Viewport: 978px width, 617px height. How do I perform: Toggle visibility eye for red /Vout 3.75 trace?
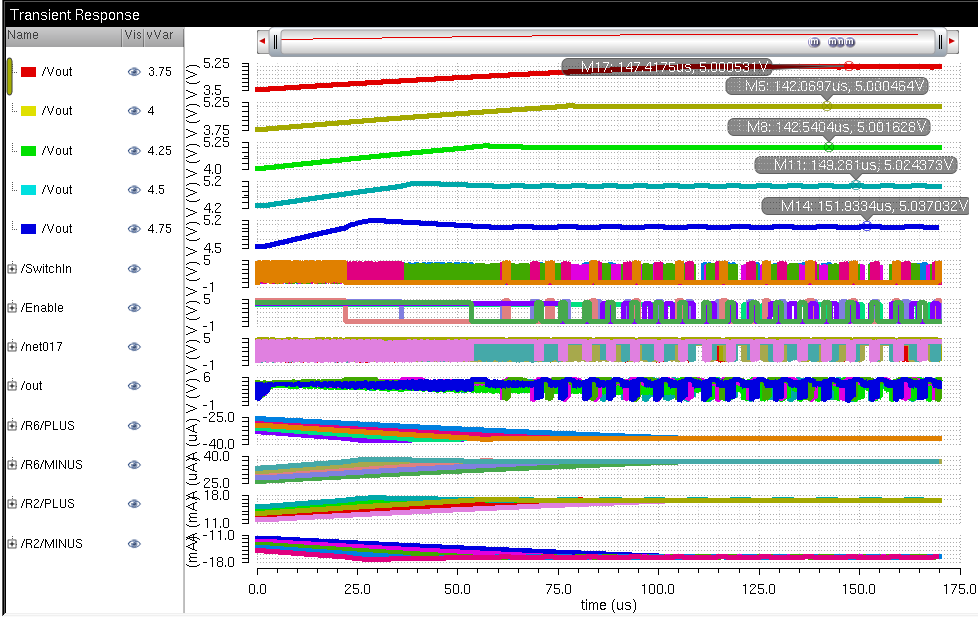click(133, 72)
